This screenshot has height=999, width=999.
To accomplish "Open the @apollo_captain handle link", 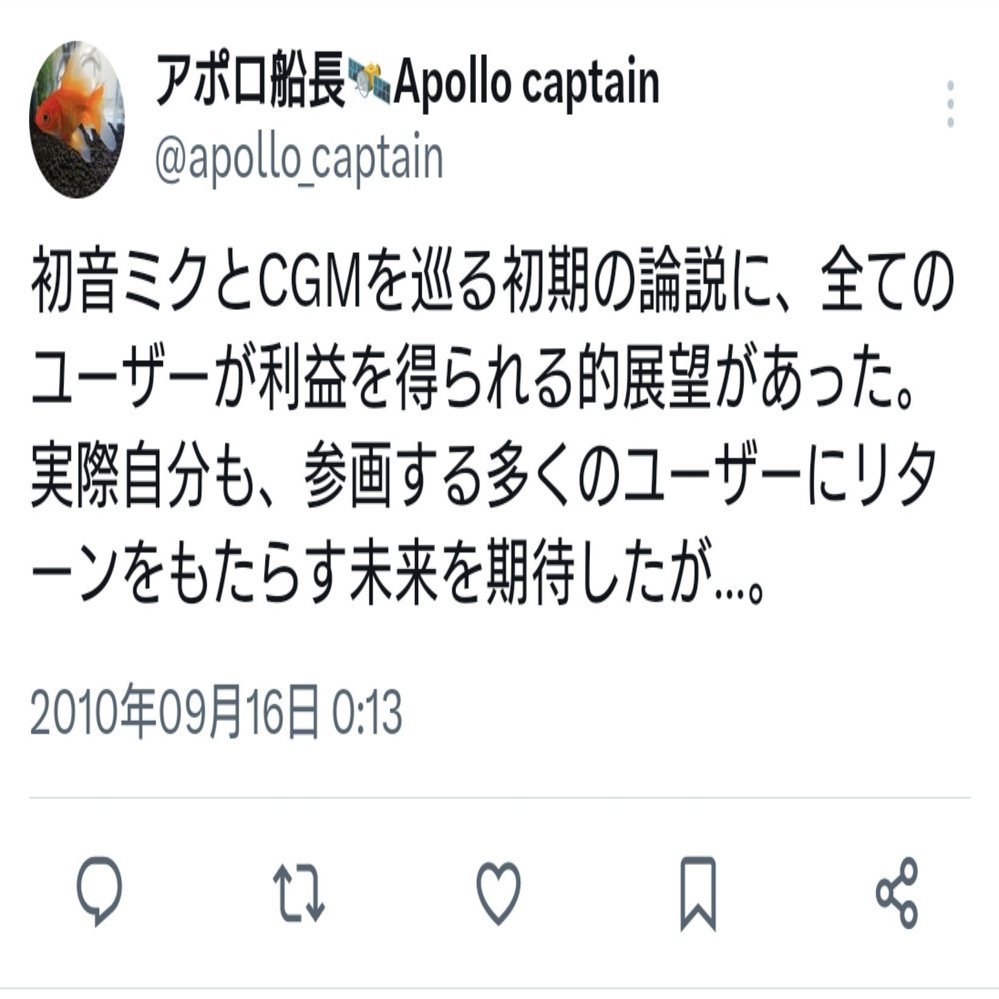I will [299, 159].
